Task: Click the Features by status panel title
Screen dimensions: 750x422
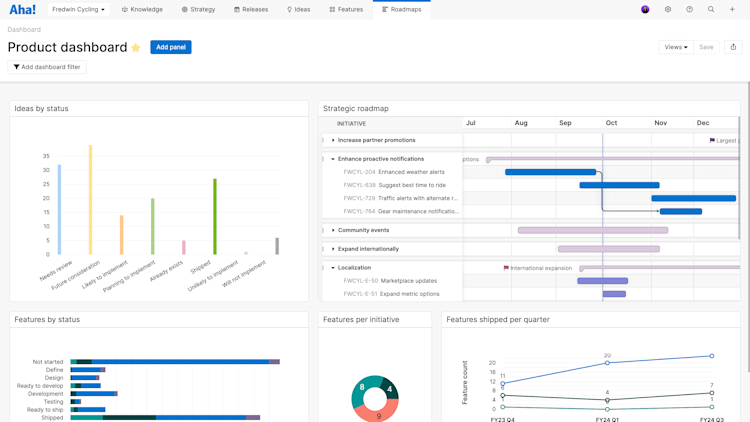Action: click(x=47, y=320)
